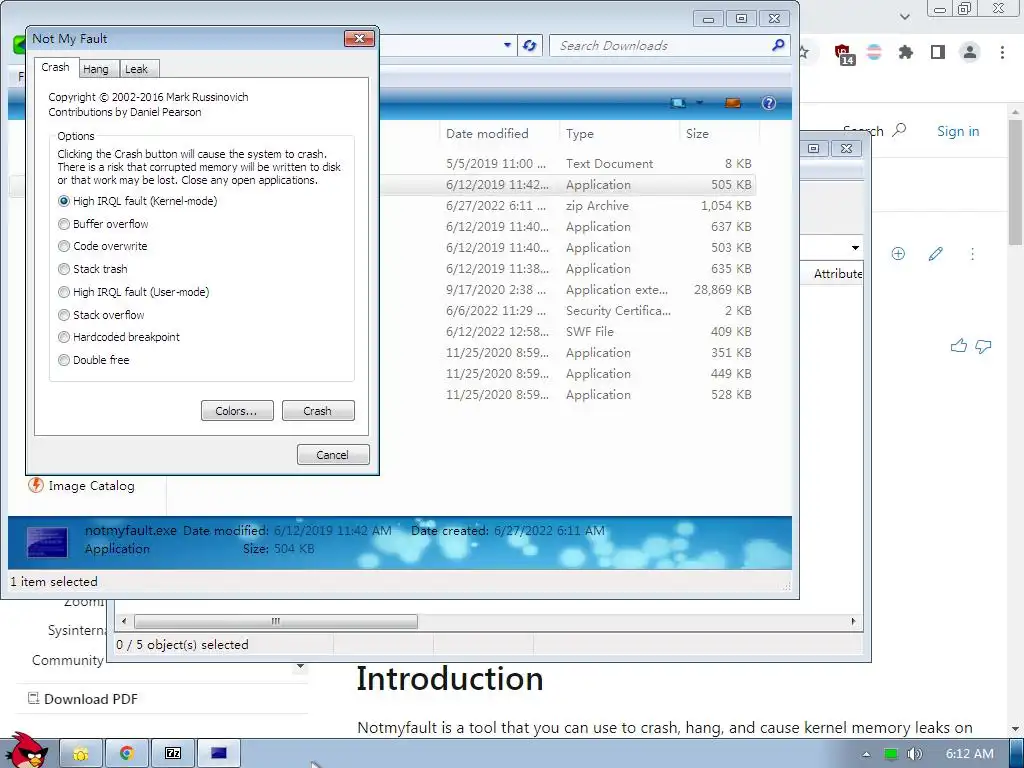This screenshot has height=768, width=1024.
Task: Click the volume speaker tray icon
Action: click(915, 754)
